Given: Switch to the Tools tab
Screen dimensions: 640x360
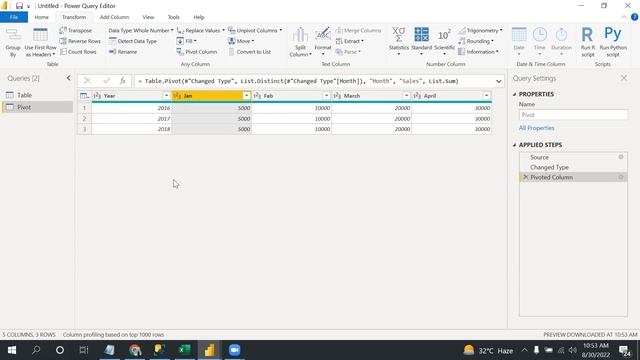Looking at the screenshot, I should pyautogui.click(x=173, y=17).
